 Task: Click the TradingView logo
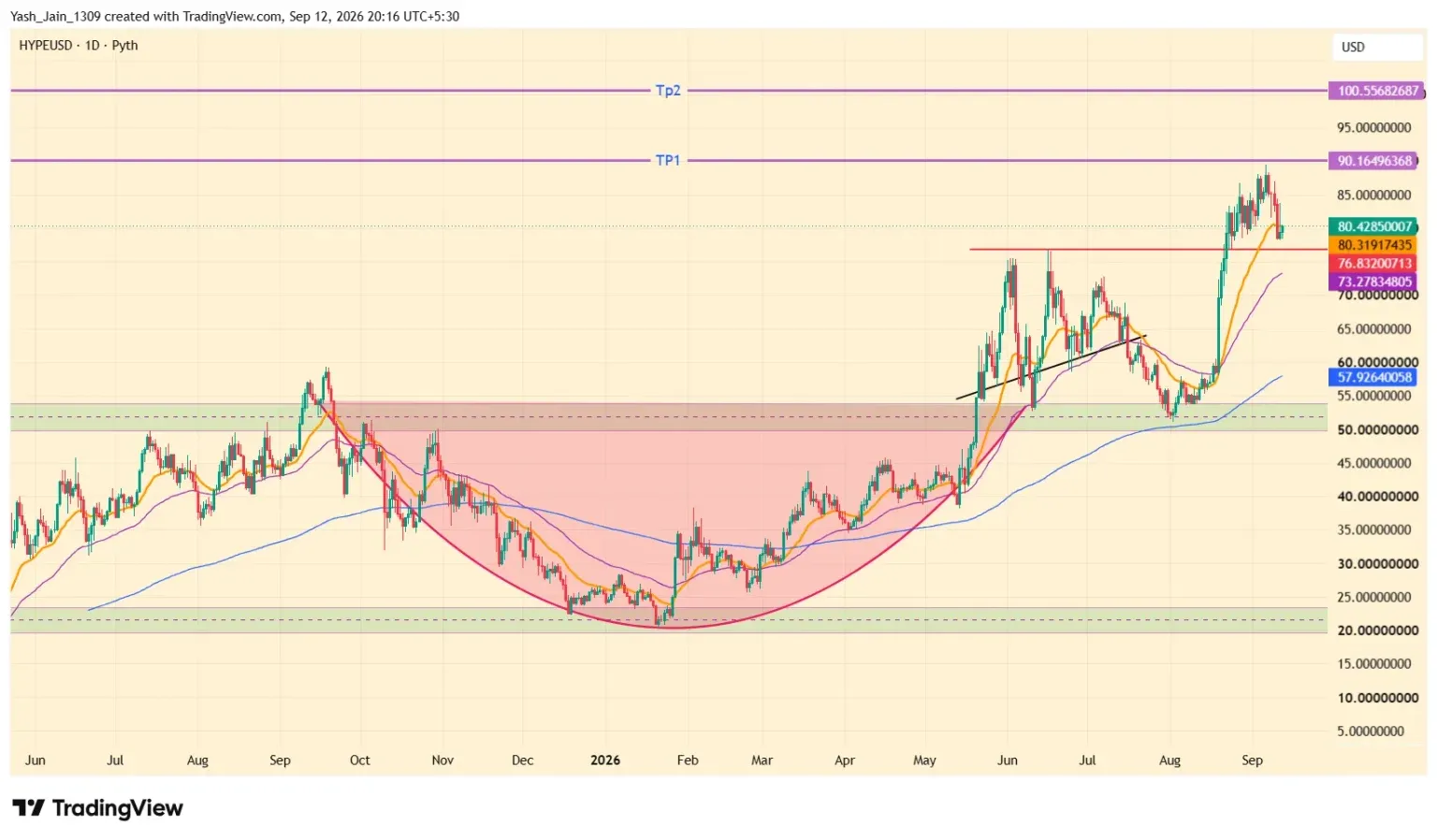tap(97, 808)
